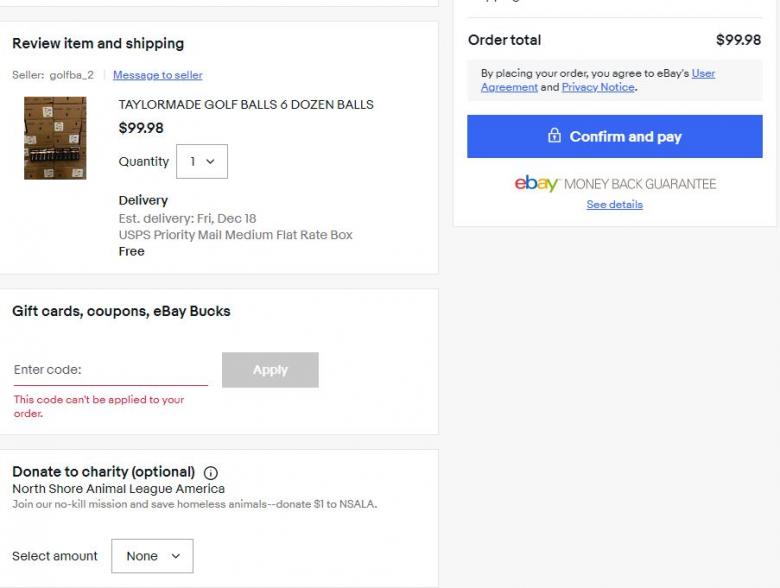Screen dimensions: 780x588
Task: Open the Select amount donation dropdown
Action: click(152, 556)
